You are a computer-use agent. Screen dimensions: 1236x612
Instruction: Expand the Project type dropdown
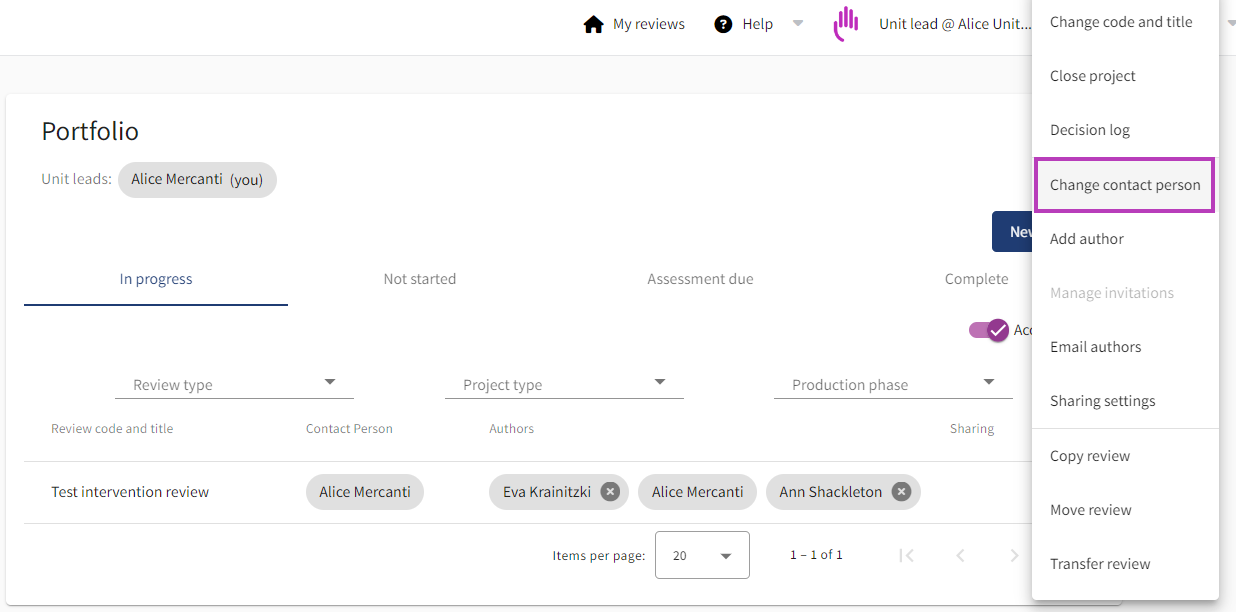pyautogui.click(x=659, y=382)
